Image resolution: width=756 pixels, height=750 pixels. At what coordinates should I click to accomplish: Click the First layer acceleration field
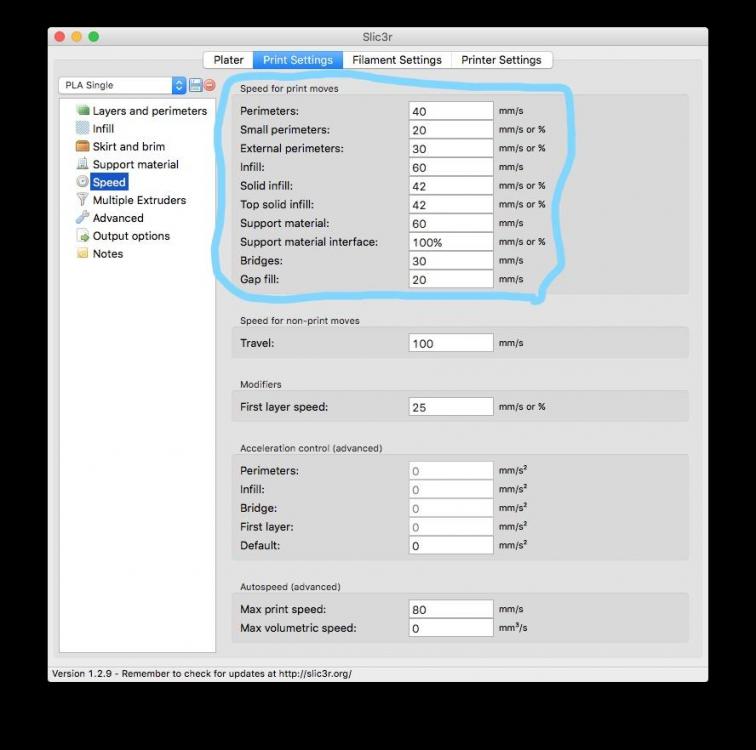tap(451, 527)
